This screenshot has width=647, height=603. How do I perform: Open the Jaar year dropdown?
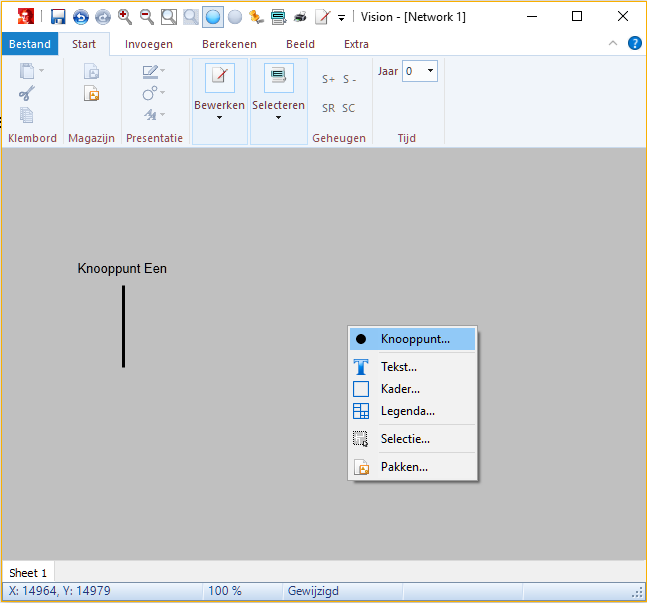[x=430, y=71]
